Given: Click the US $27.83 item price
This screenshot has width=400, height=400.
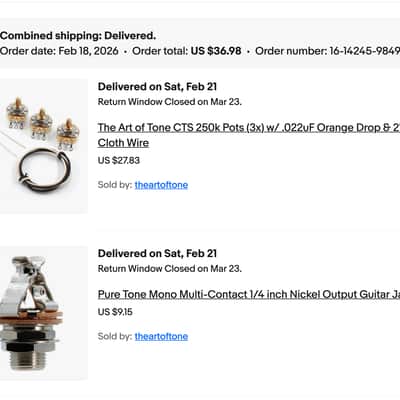Looking at the screenshot, I should [x=119, y=160].
